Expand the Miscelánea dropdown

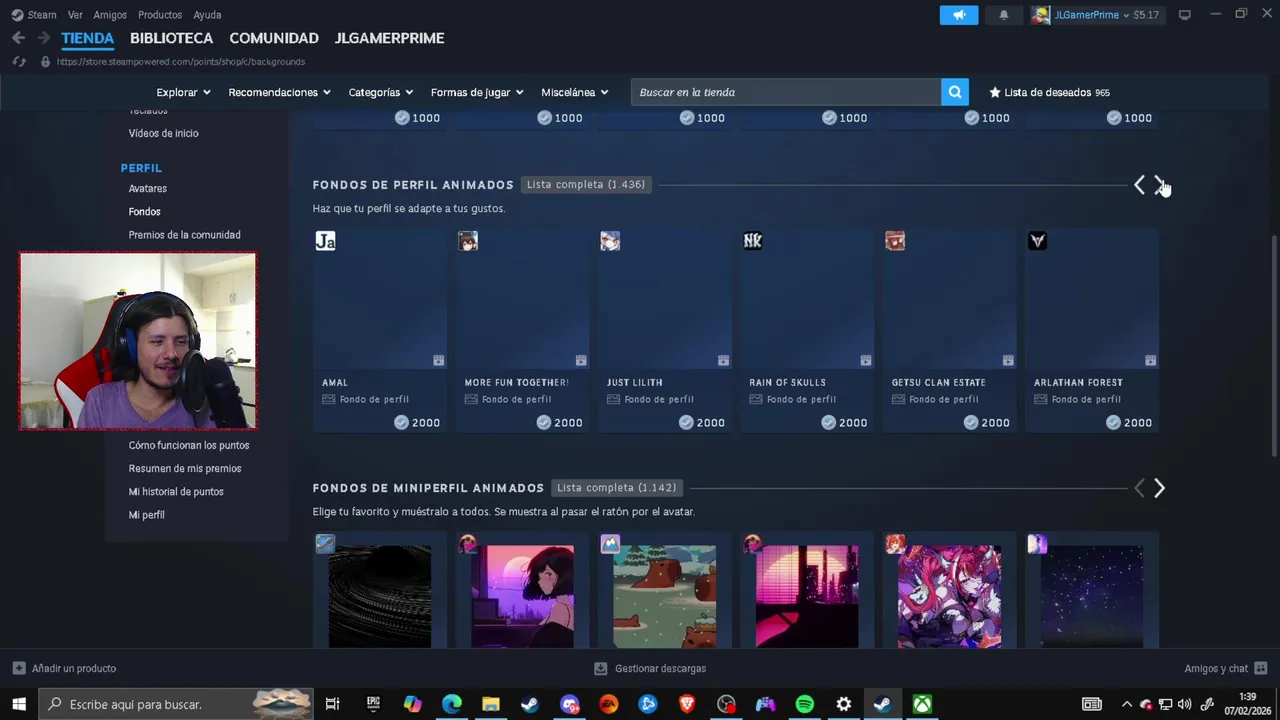(x=575, y=92)
